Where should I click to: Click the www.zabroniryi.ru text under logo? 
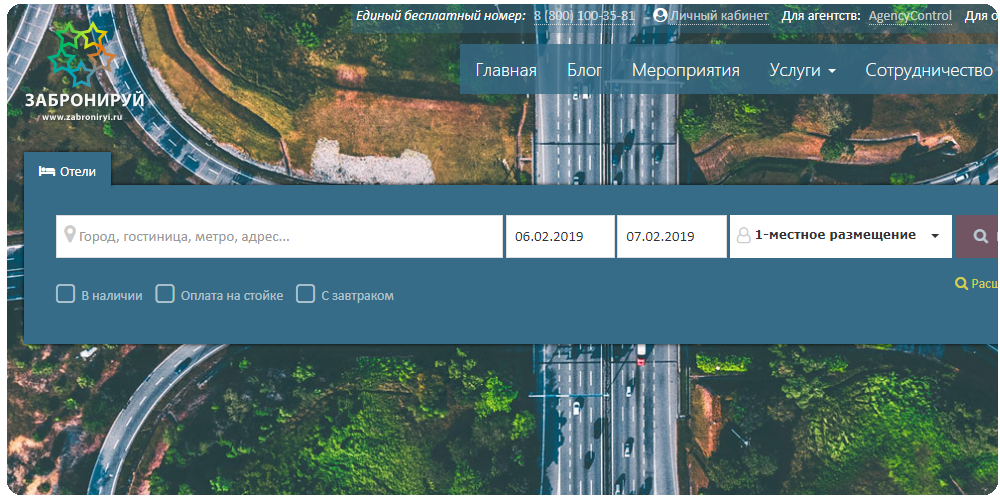pos(82,117)
